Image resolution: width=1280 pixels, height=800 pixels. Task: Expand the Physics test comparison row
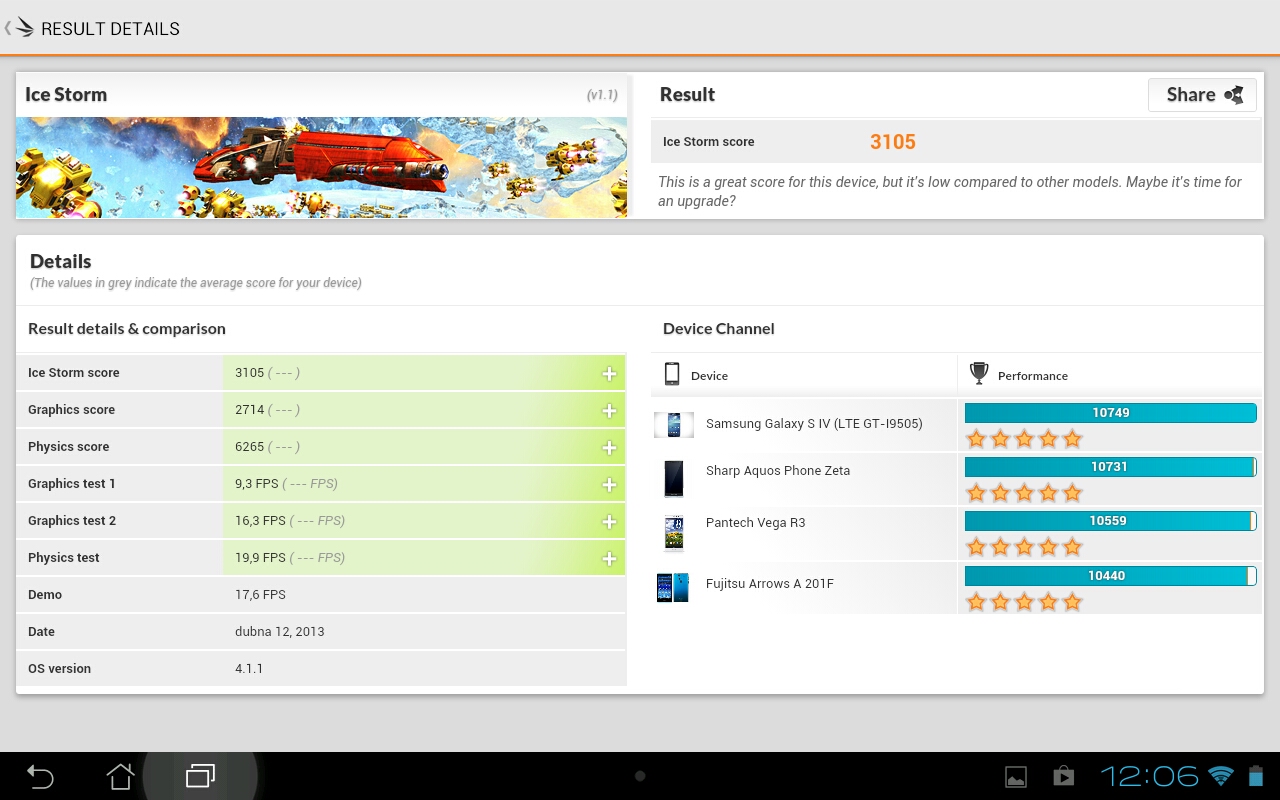point(608,557)
